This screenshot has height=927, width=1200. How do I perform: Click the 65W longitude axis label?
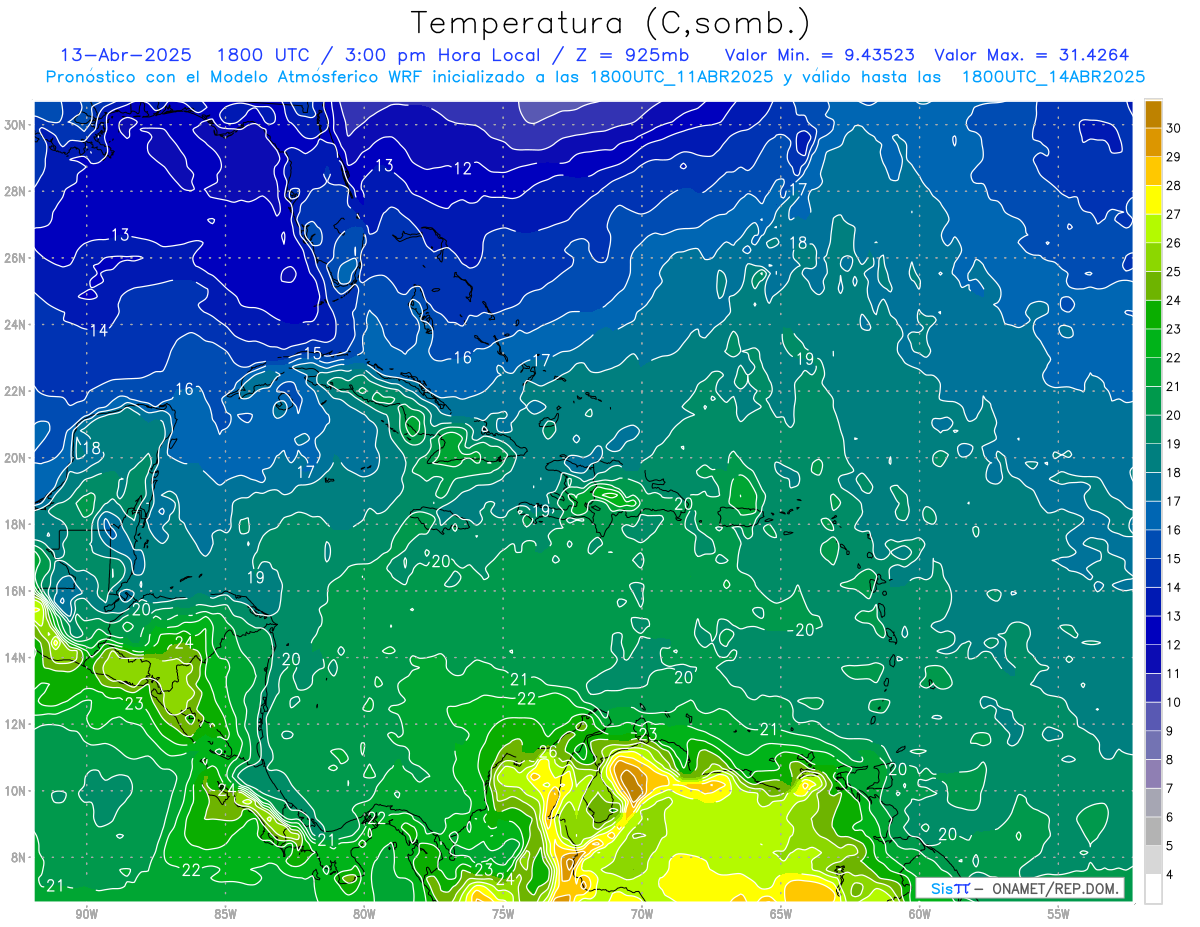(x=781, y=914)
